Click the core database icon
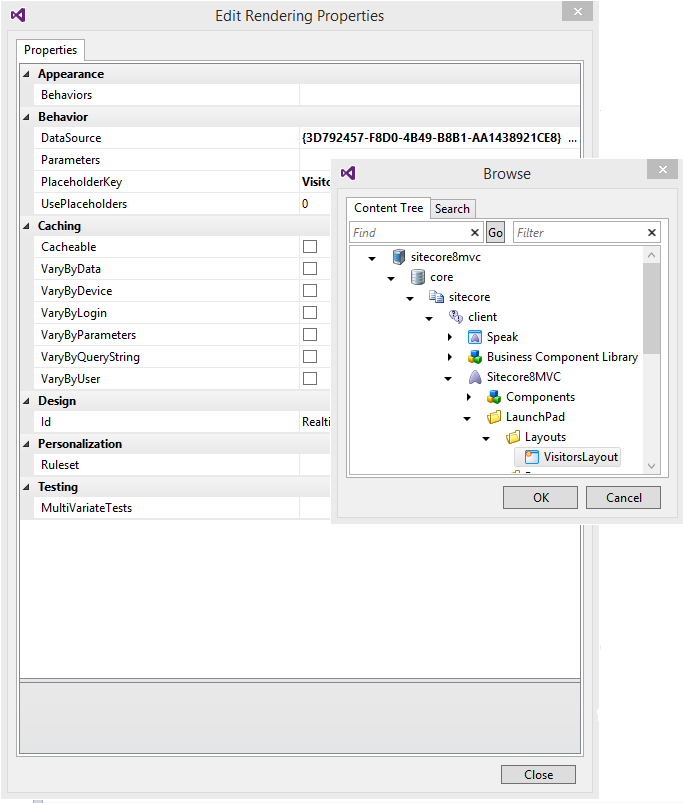Image resolution: width=683 pixels, height=803 pixels. pyautogui.click(x=417, y=277)
